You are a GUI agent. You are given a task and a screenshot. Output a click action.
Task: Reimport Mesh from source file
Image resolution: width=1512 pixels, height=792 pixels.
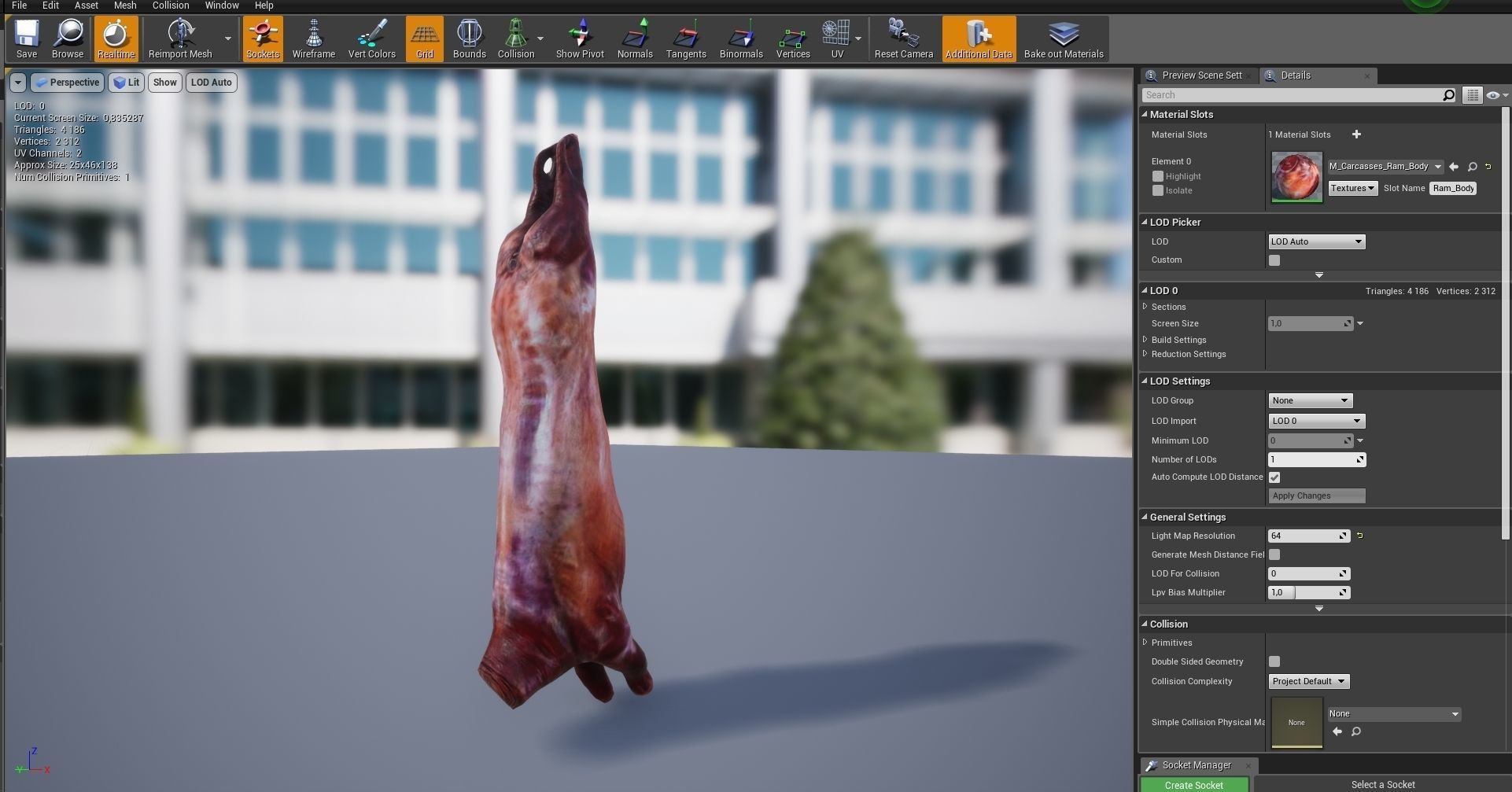(180, 39)
